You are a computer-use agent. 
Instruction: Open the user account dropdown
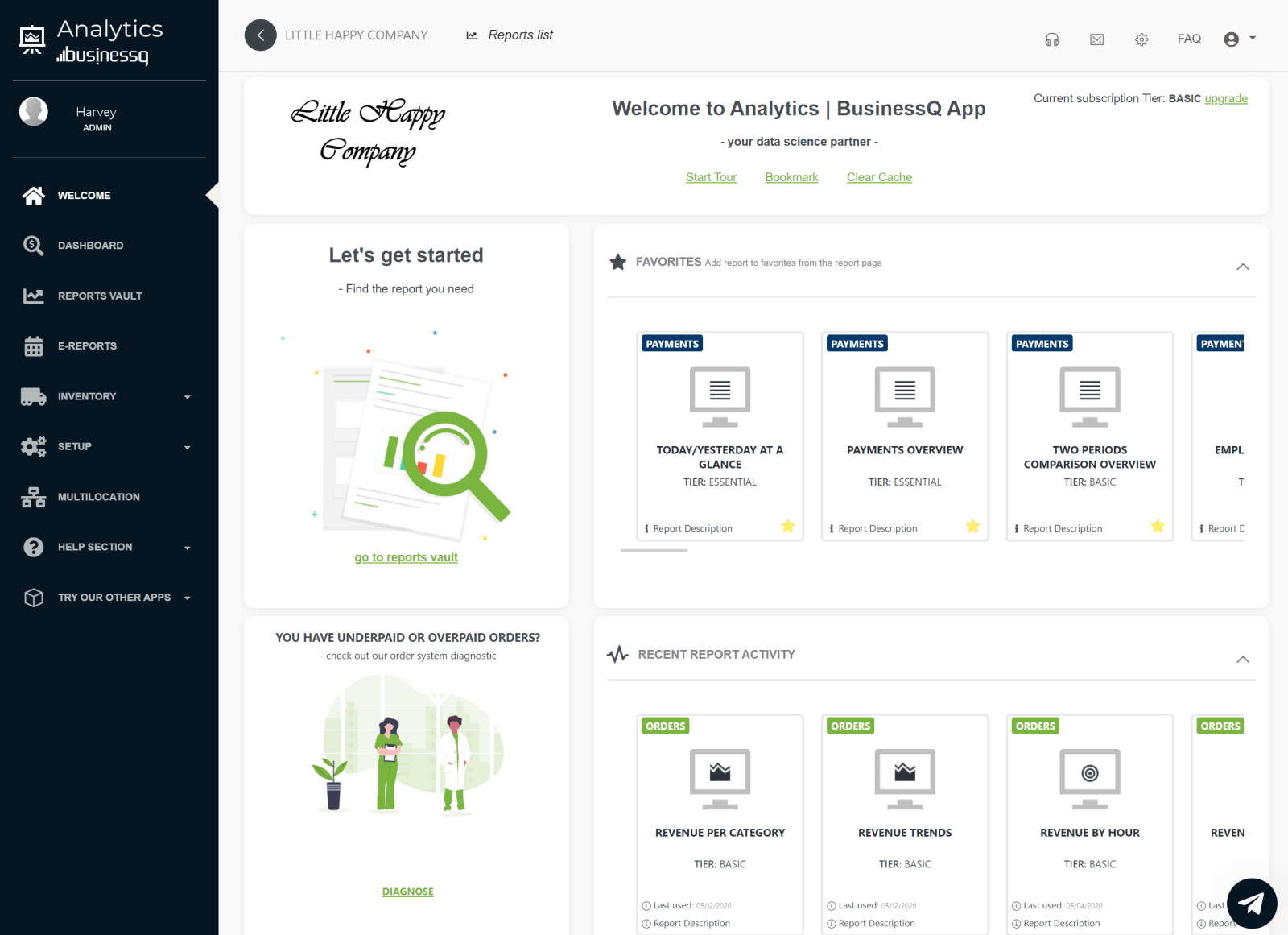click(x=1240, y=38)
